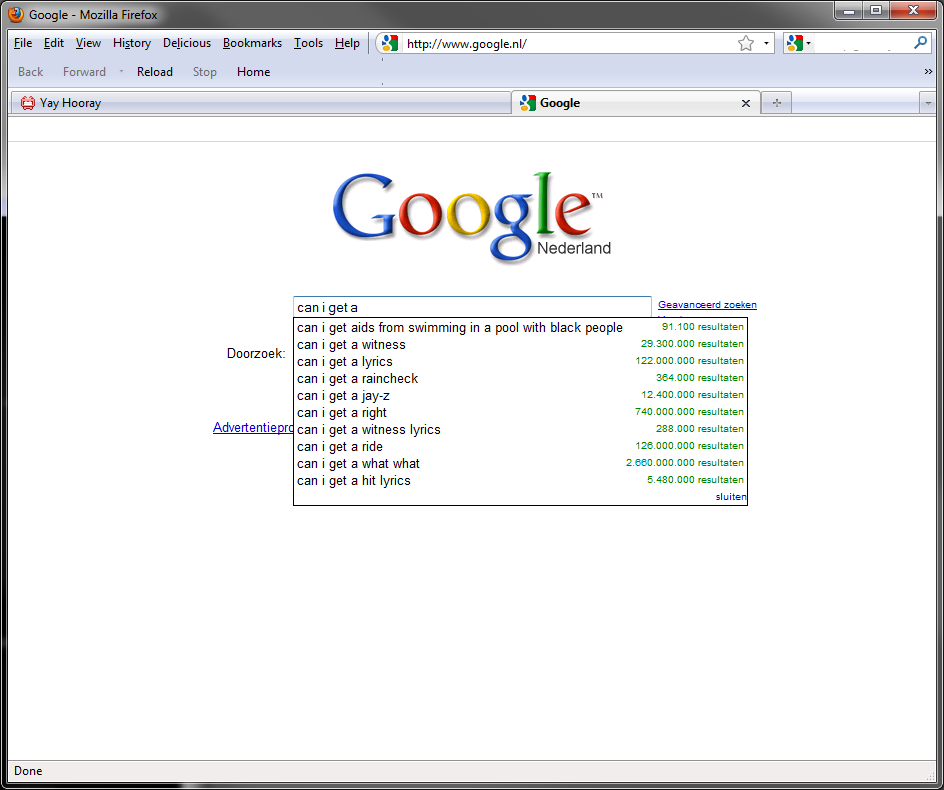Close suggestions with the sluiten link
This screenshot has height=790, width=944.
click(731, 497)
